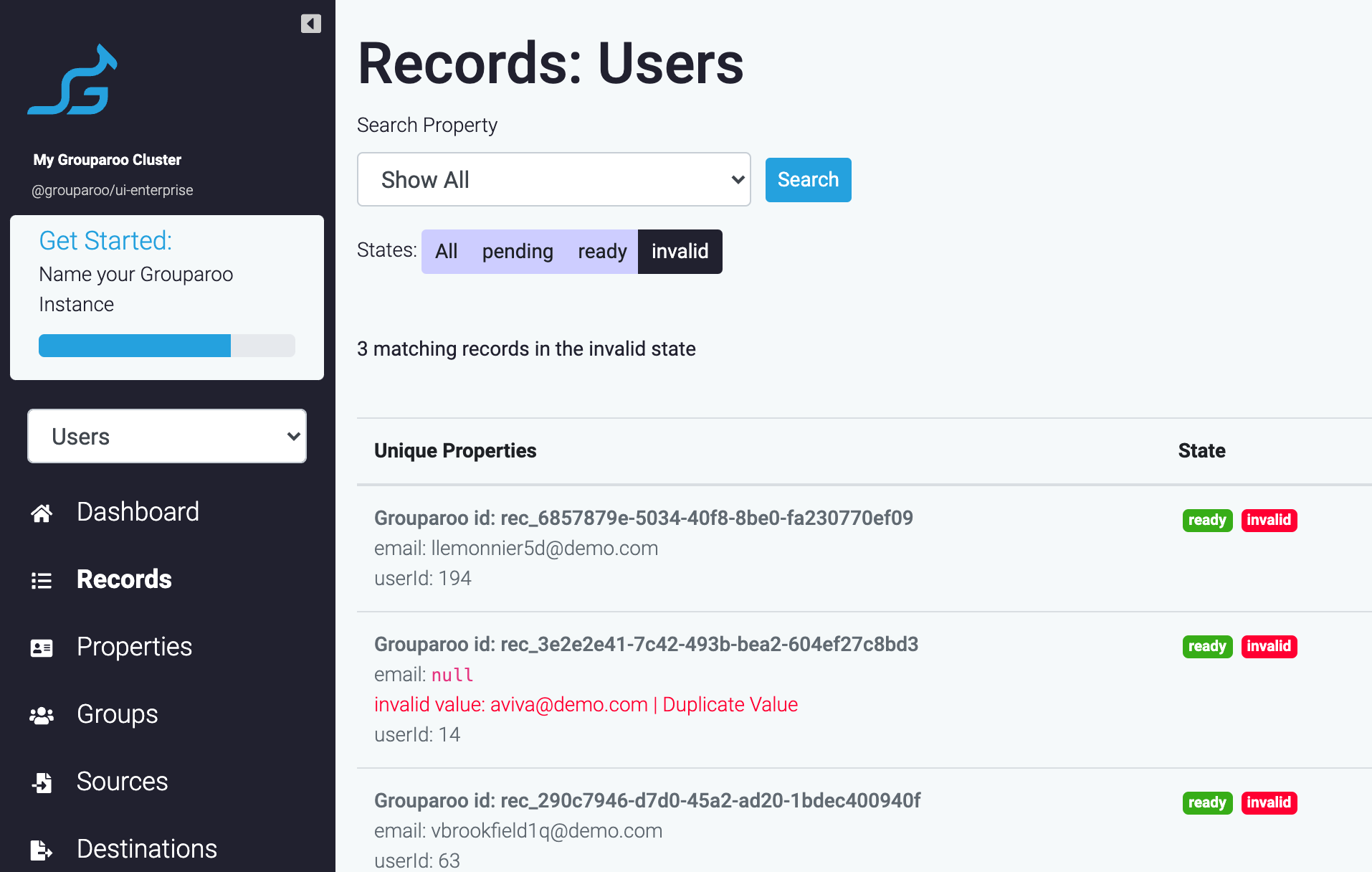Navigate to Groups
Image resolution: width=1372 pixels, height=872 pixels.
pyautogui.click(x=117, y=714)
